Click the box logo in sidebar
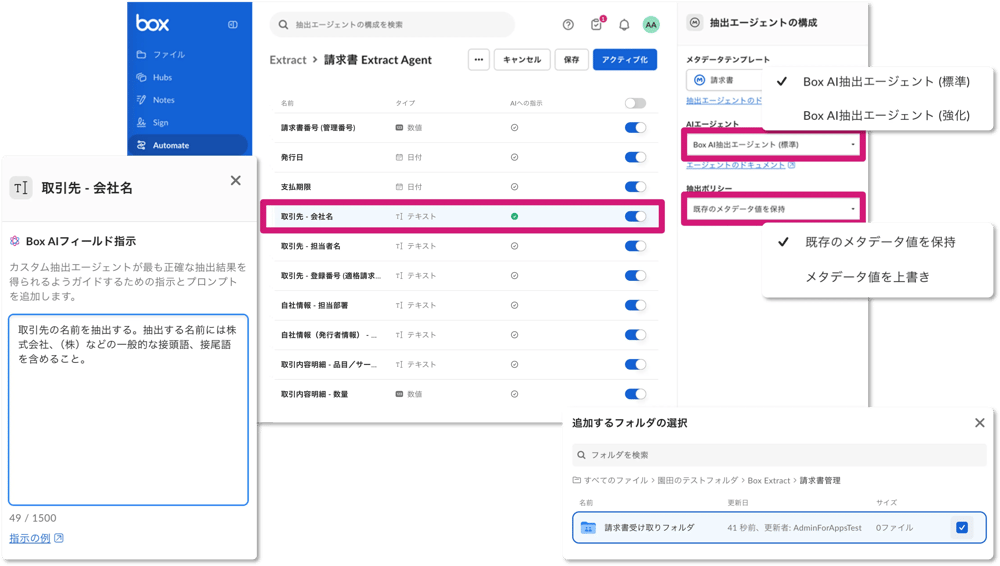This screenshot has height=566, width=1000. point(152,24)
